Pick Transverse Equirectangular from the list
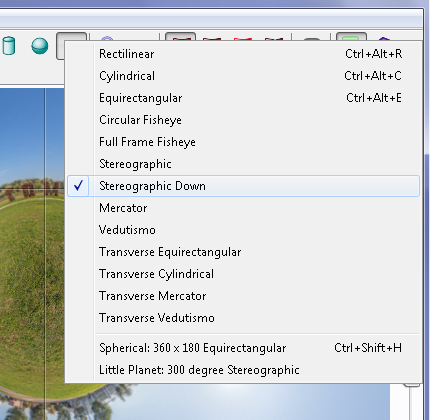 click(x=243, y=252)
